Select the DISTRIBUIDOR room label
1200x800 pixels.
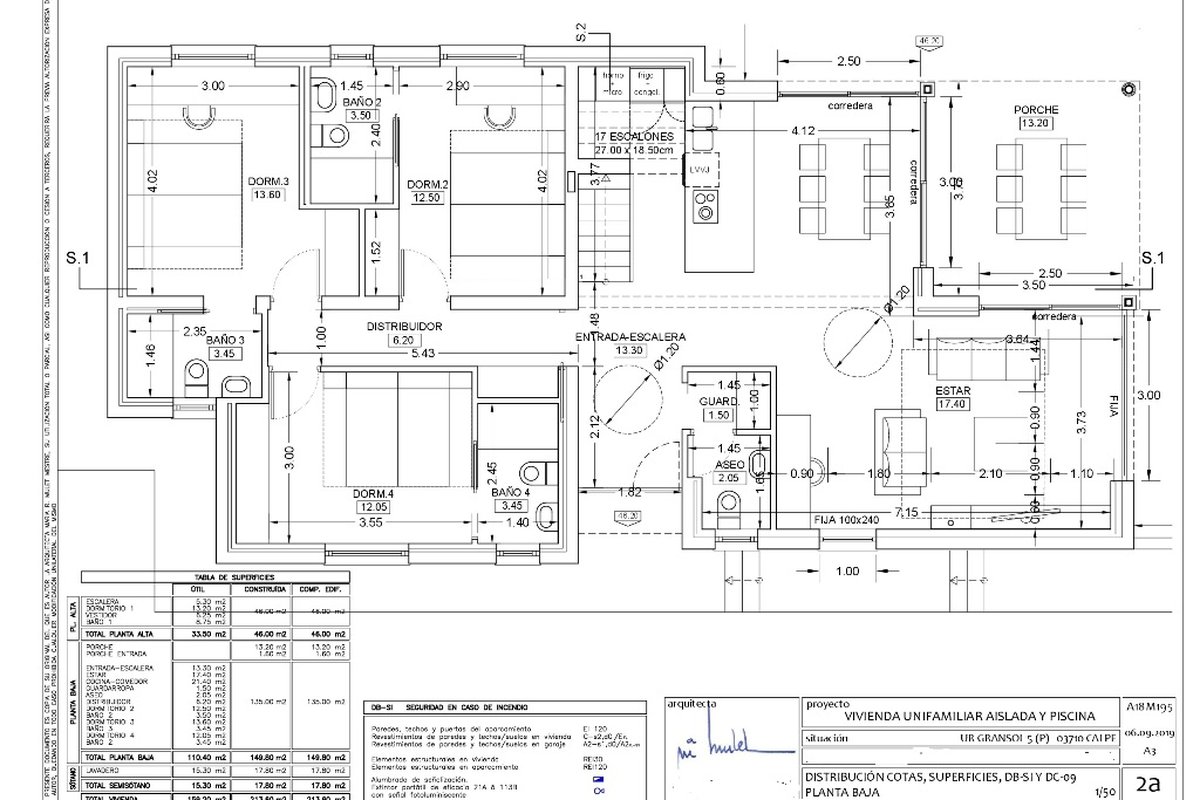[x=404, y=326]
